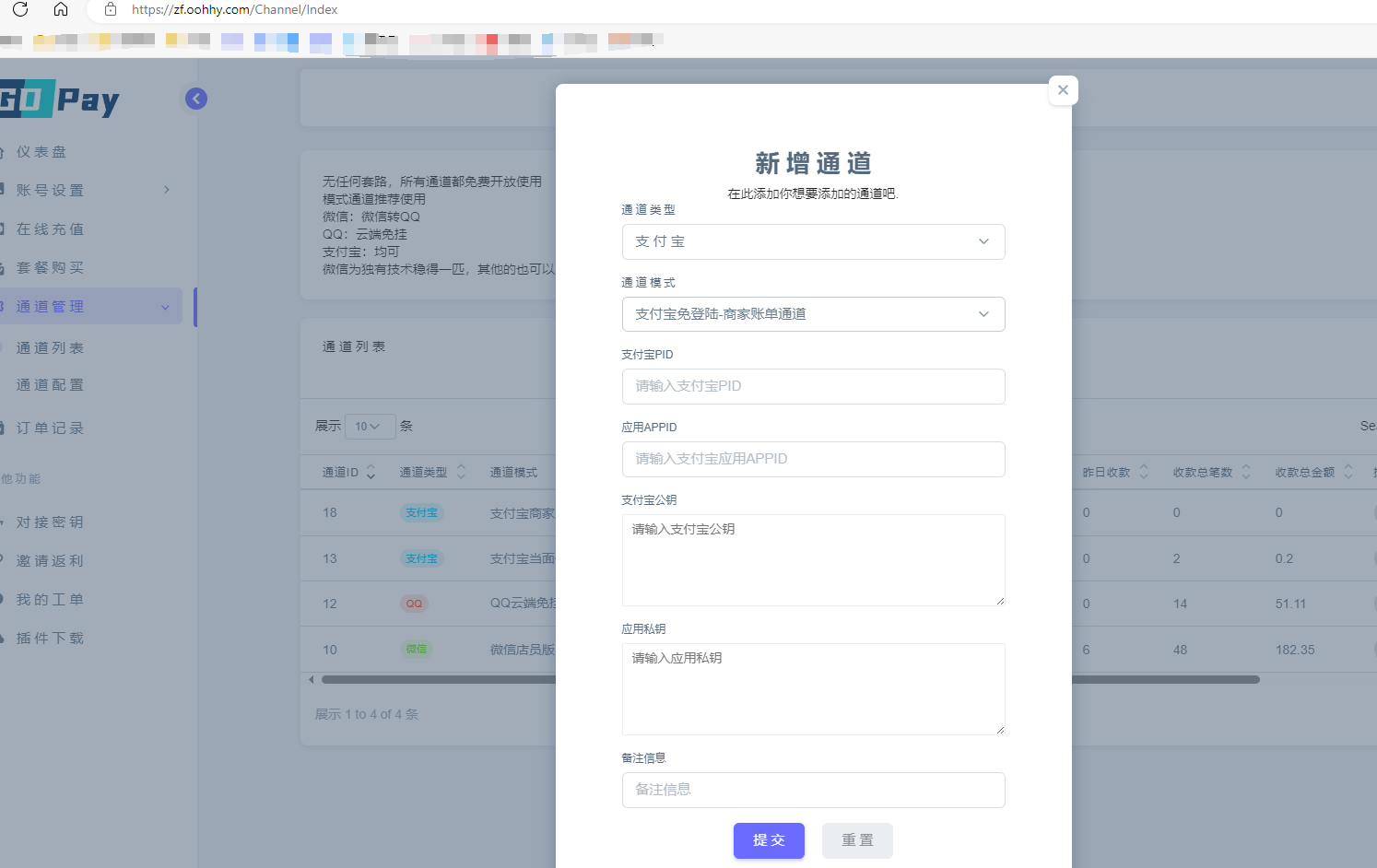Click the browser address bar URL
Screen dimensions: 1377x868
coord(234,9)
